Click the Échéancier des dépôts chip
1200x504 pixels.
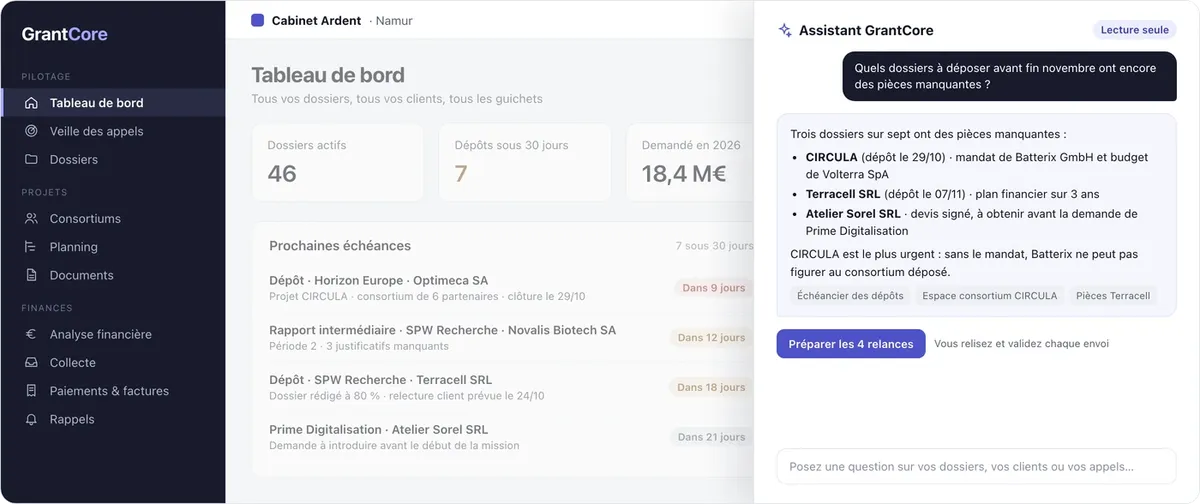[850, 296]
